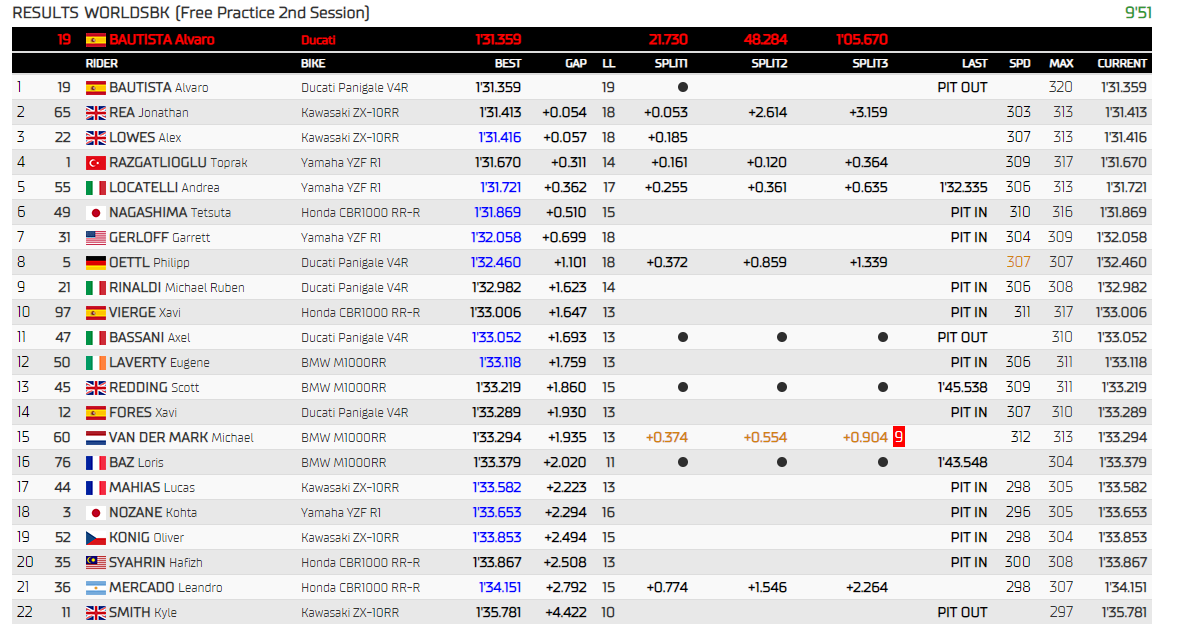Click the SPLIT1 column header
The width and height of the screenshot is (1178, 630).
click(671, 64)
